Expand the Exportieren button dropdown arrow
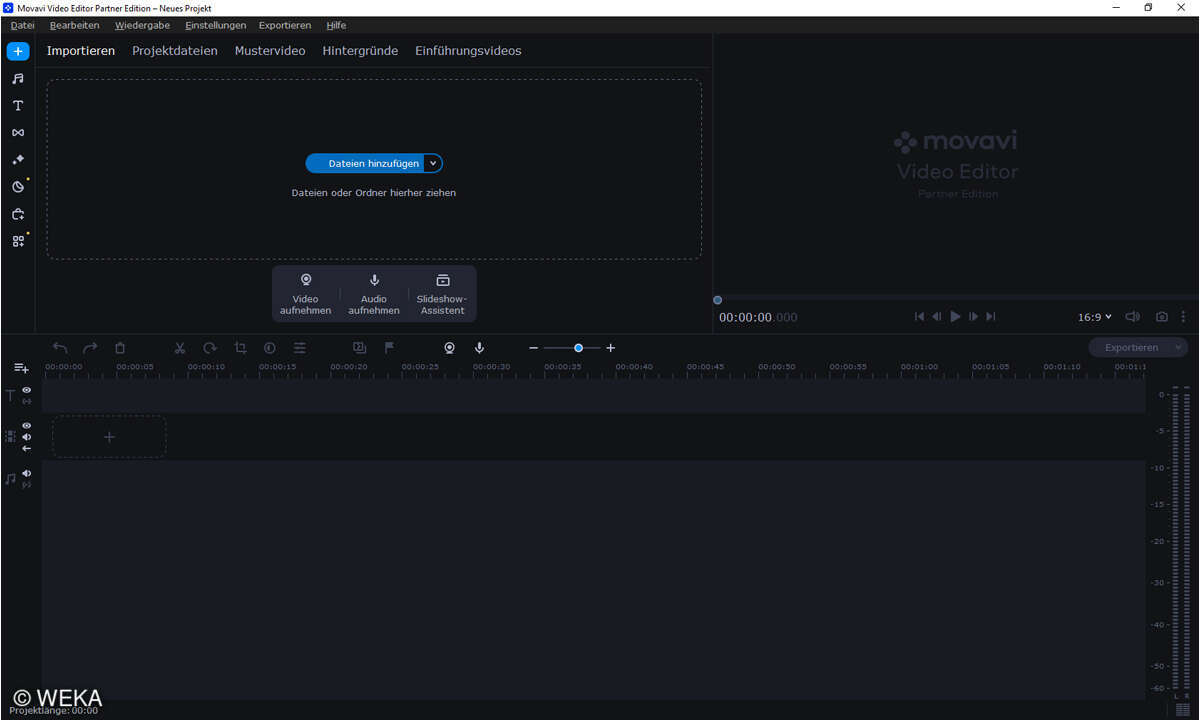This screenshot has width=1200, height=720. tap(1178, 348)
